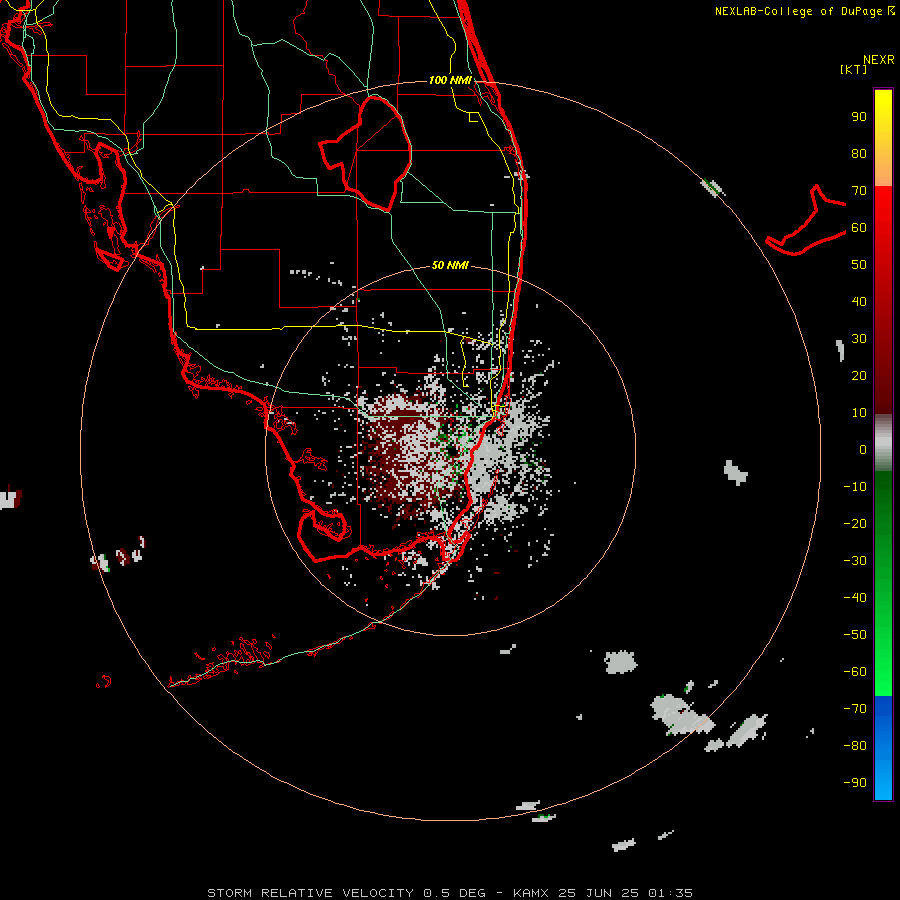Click the [KT] units label
The height and width of the screenshot is (900, 900).
pyautogui.click(x=853, y=69)
